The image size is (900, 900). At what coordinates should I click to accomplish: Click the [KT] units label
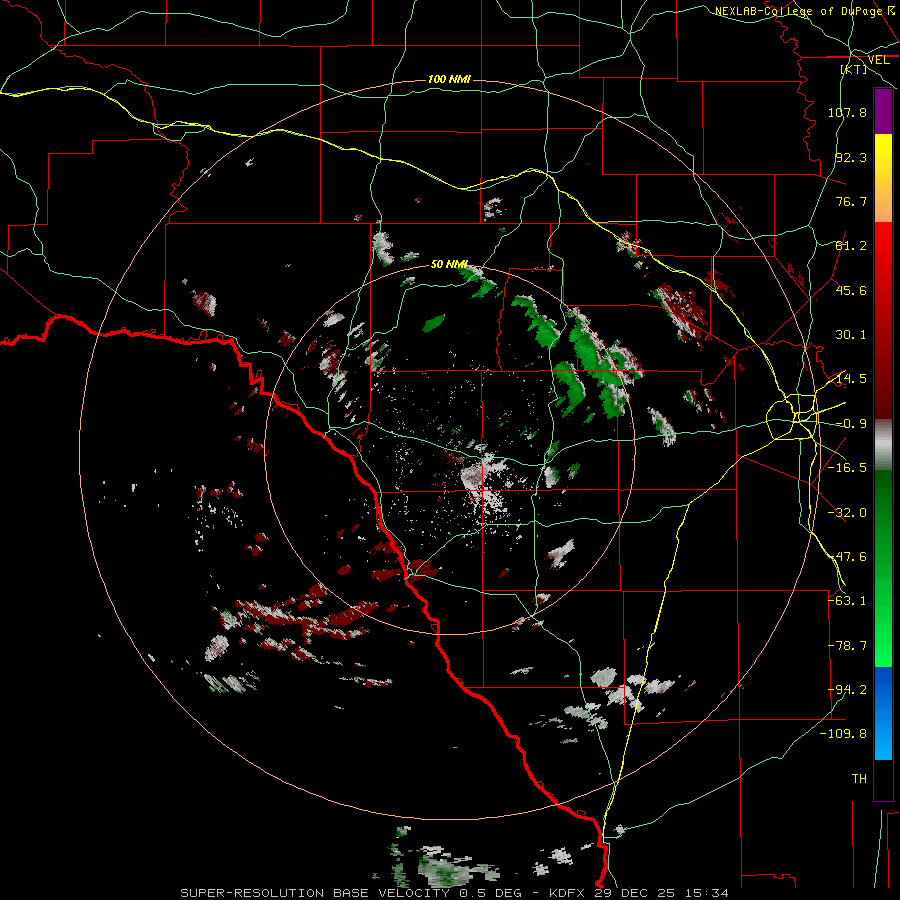[x=854, y=69]
